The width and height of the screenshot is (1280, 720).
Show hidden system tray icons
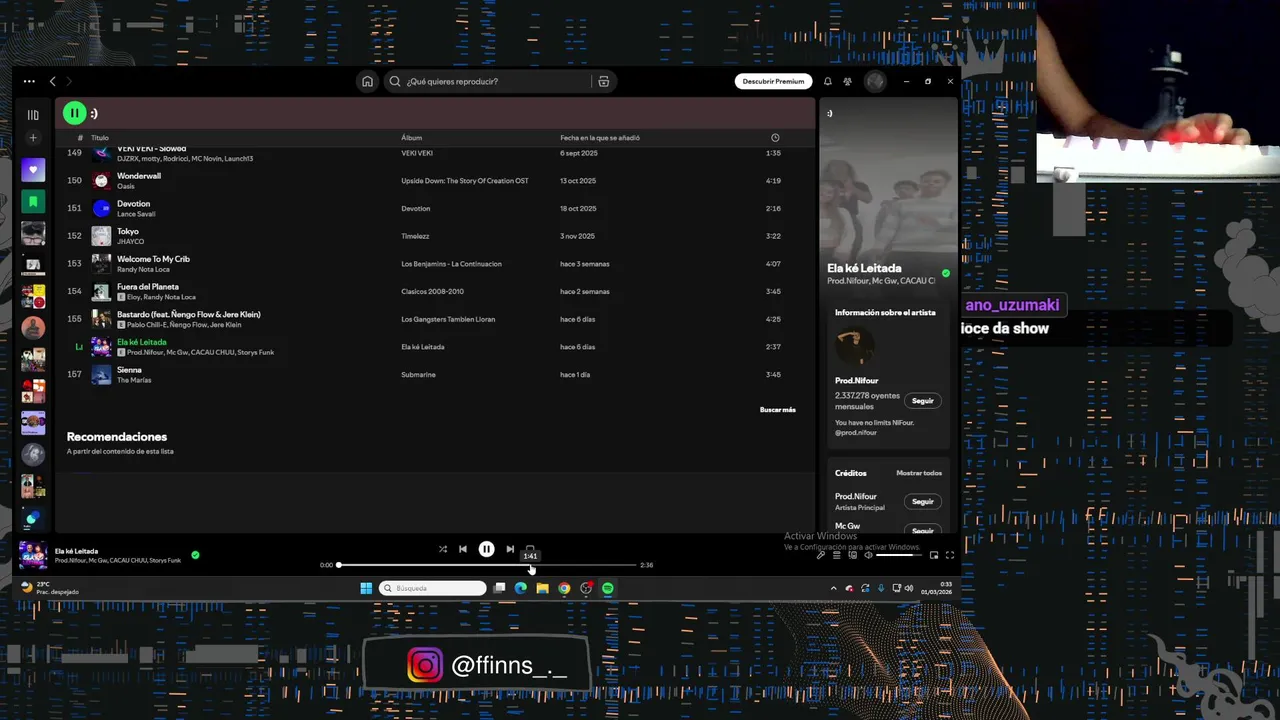834,588
